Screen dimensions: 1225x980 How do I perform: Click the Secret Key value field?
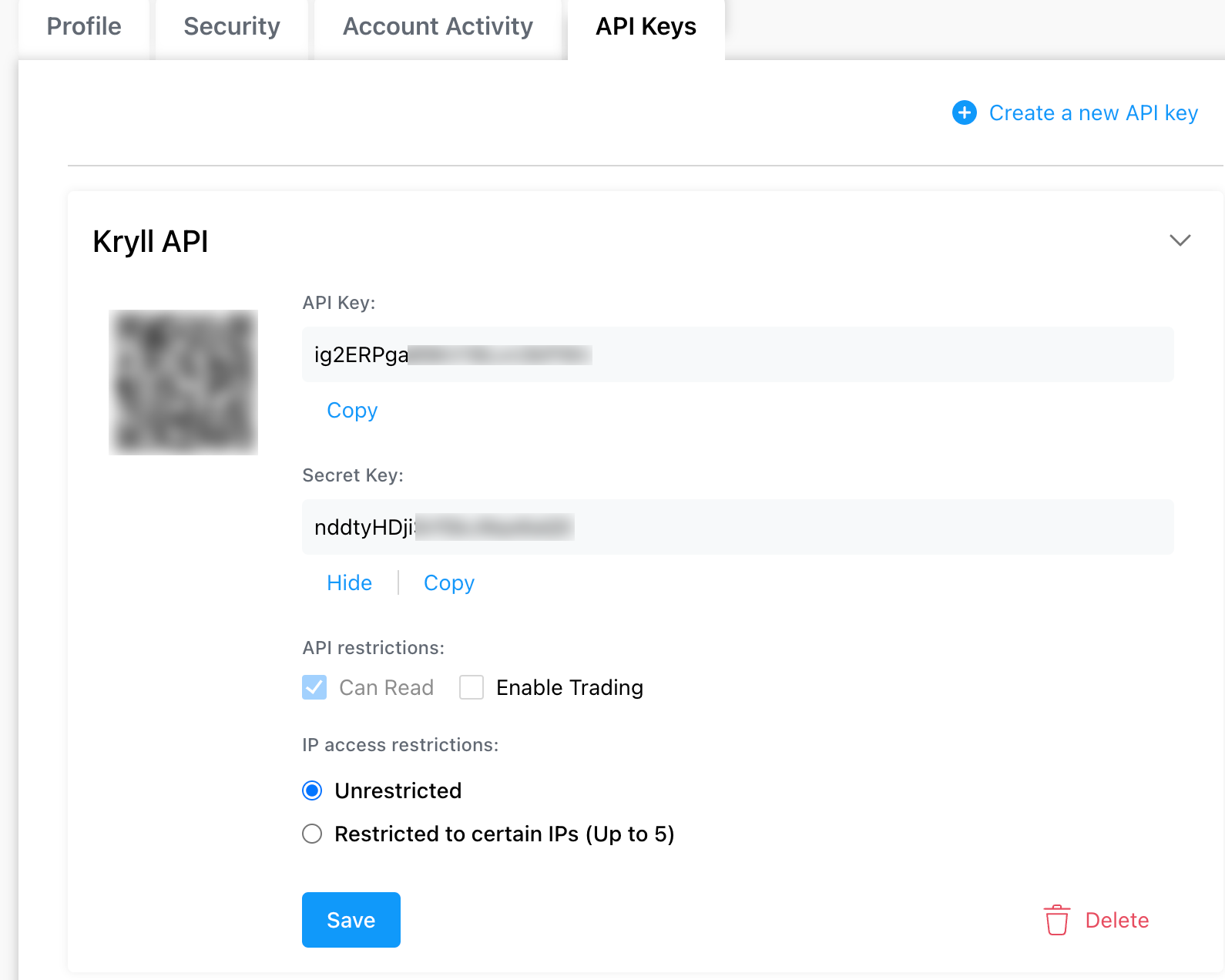737,527
